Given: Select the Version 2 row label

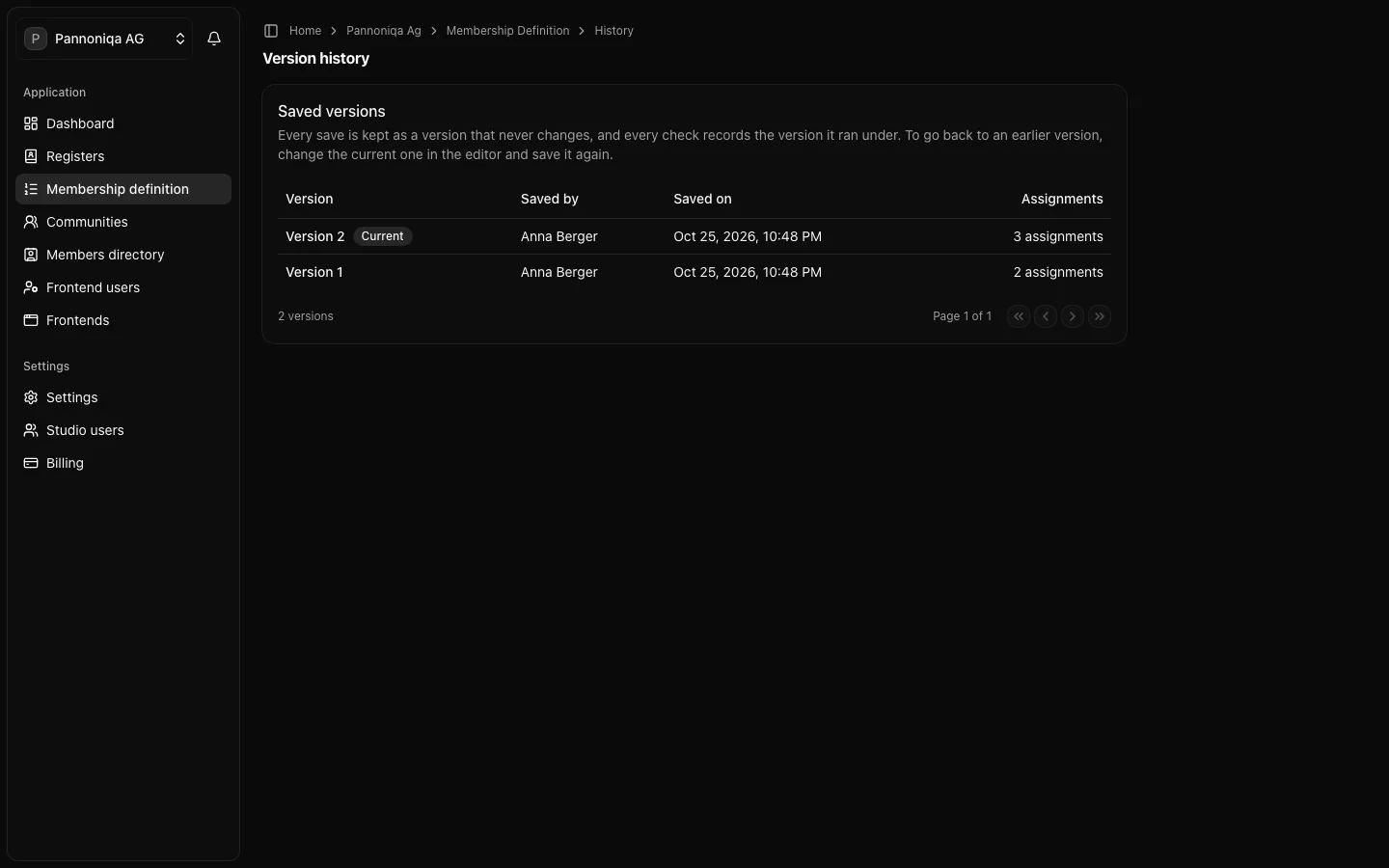Looking at the screenshot, I should click(314, 236).
